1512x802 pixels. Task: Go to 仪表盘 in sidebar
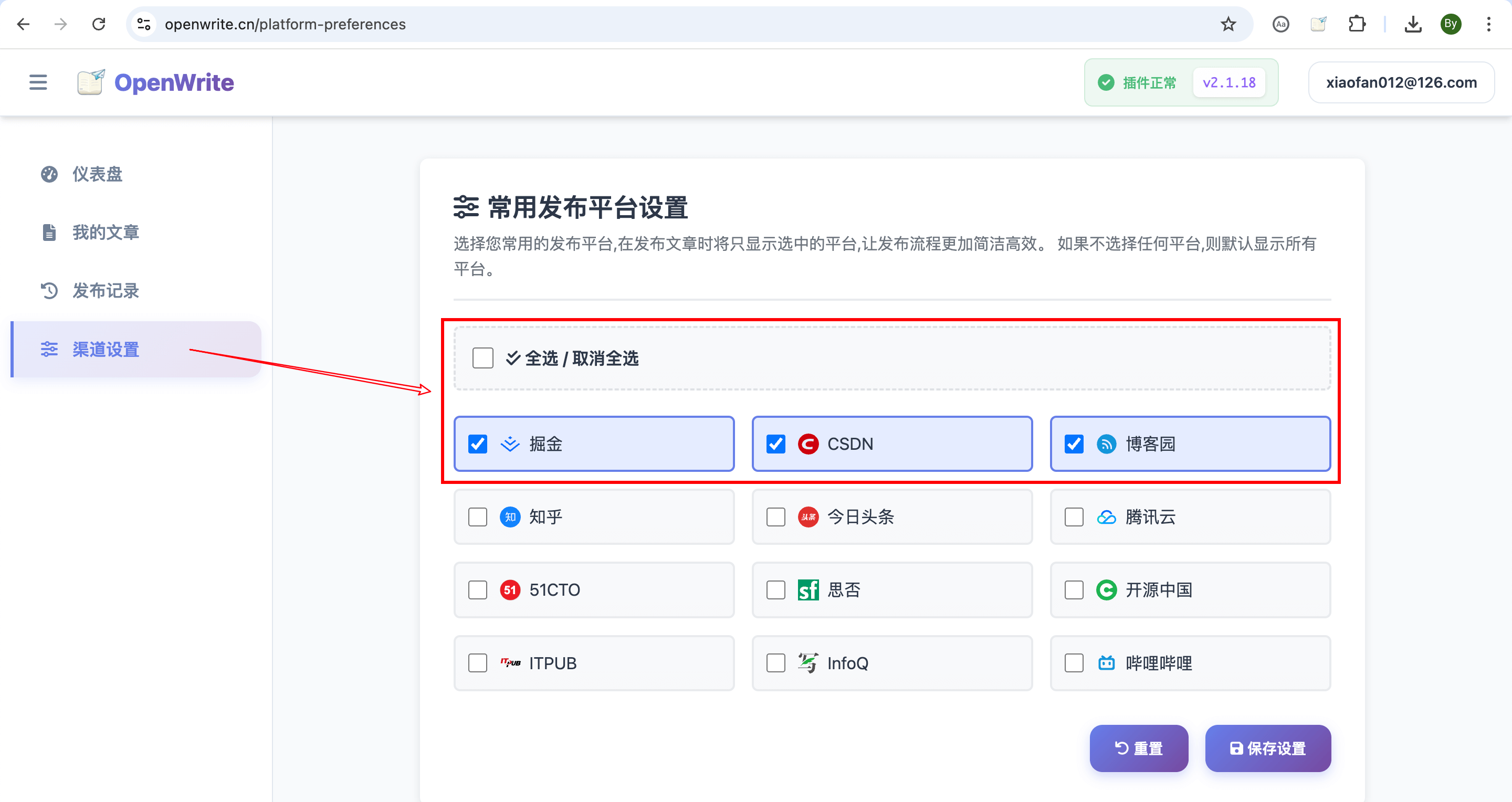(97, 174)
